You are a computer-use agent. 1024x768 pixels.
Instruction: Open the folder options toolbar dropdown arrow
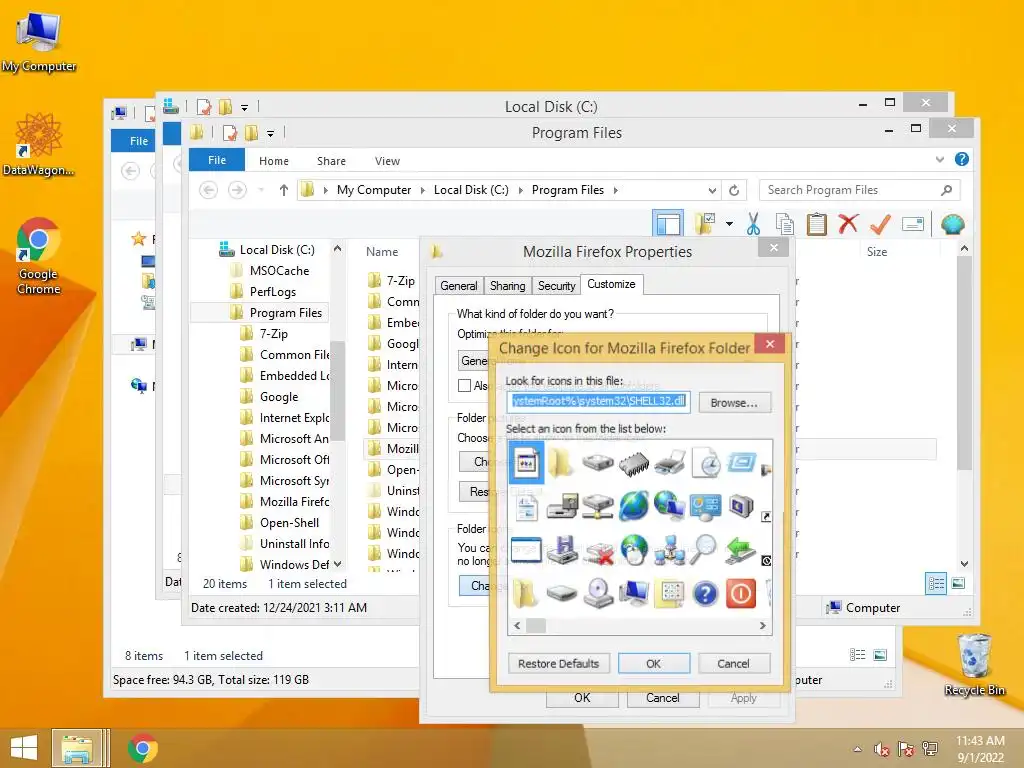coord(729,224)
